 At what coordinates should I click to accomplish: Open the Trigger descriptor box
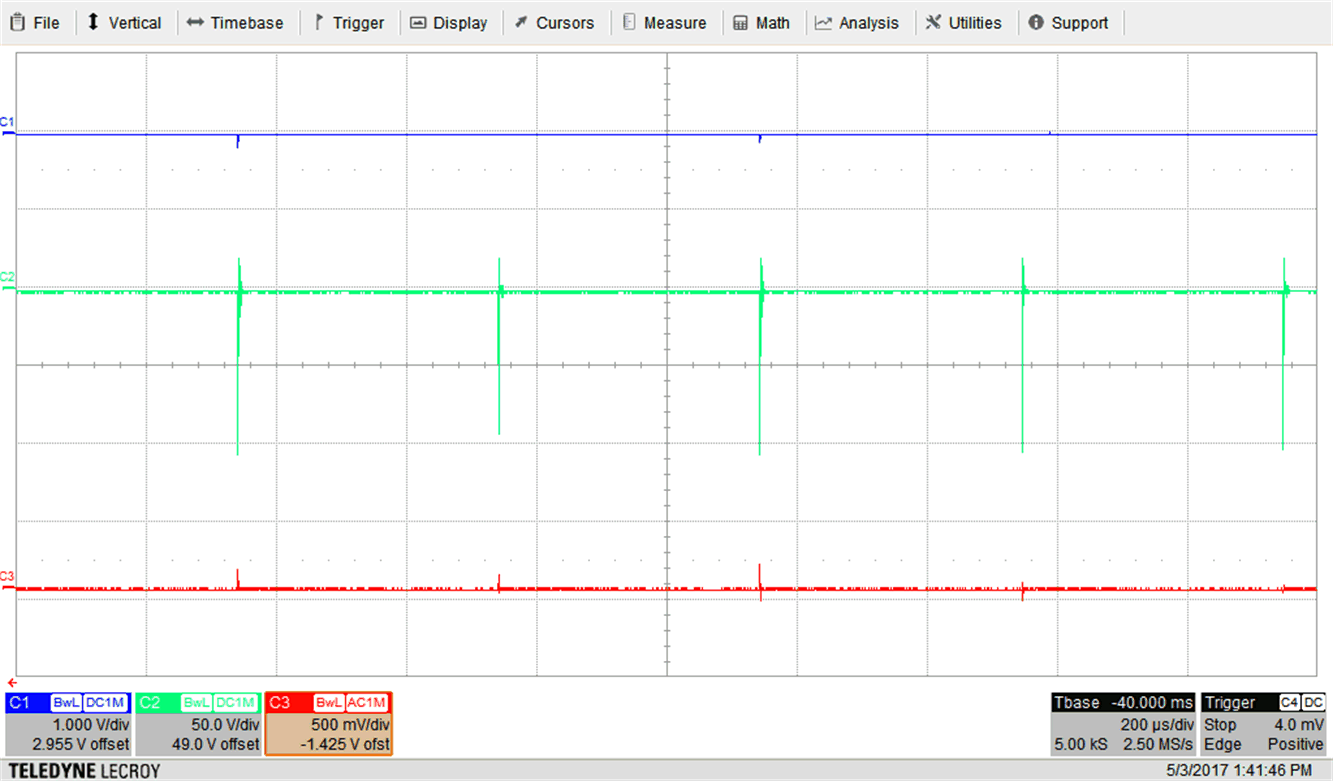click(1264, 723)
